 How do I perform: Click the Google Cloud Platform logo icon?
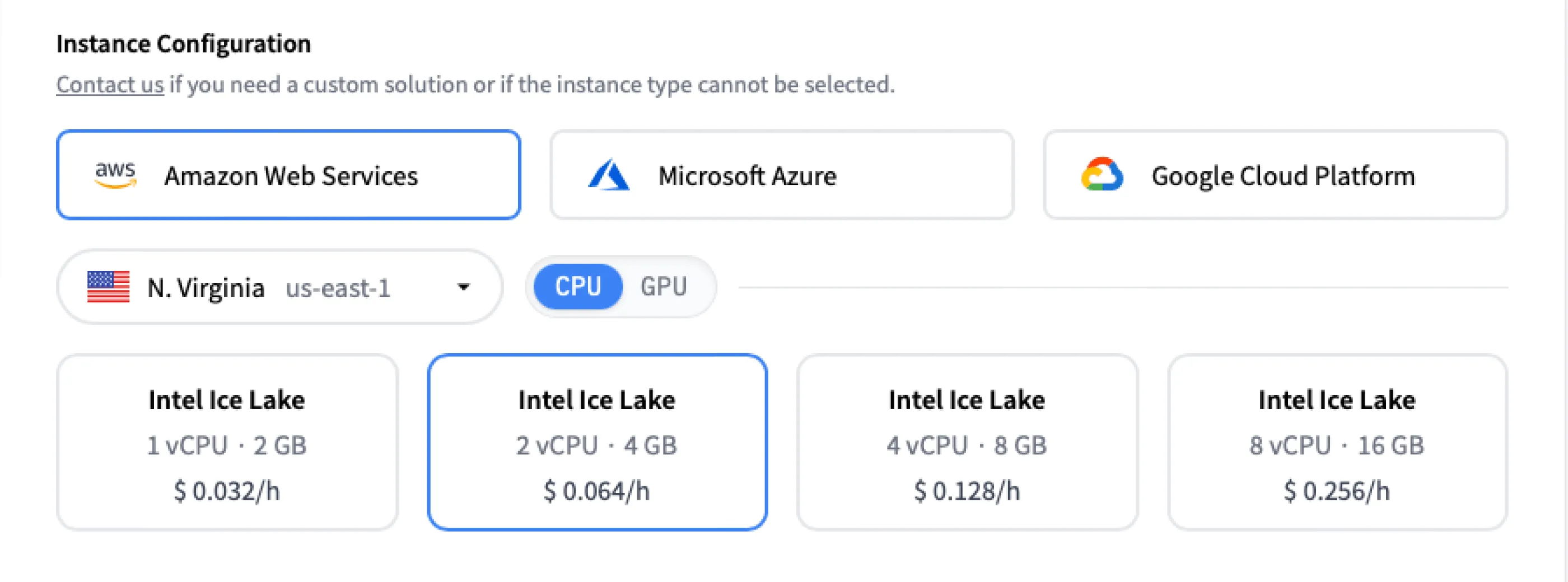(x=1104, y=175)
